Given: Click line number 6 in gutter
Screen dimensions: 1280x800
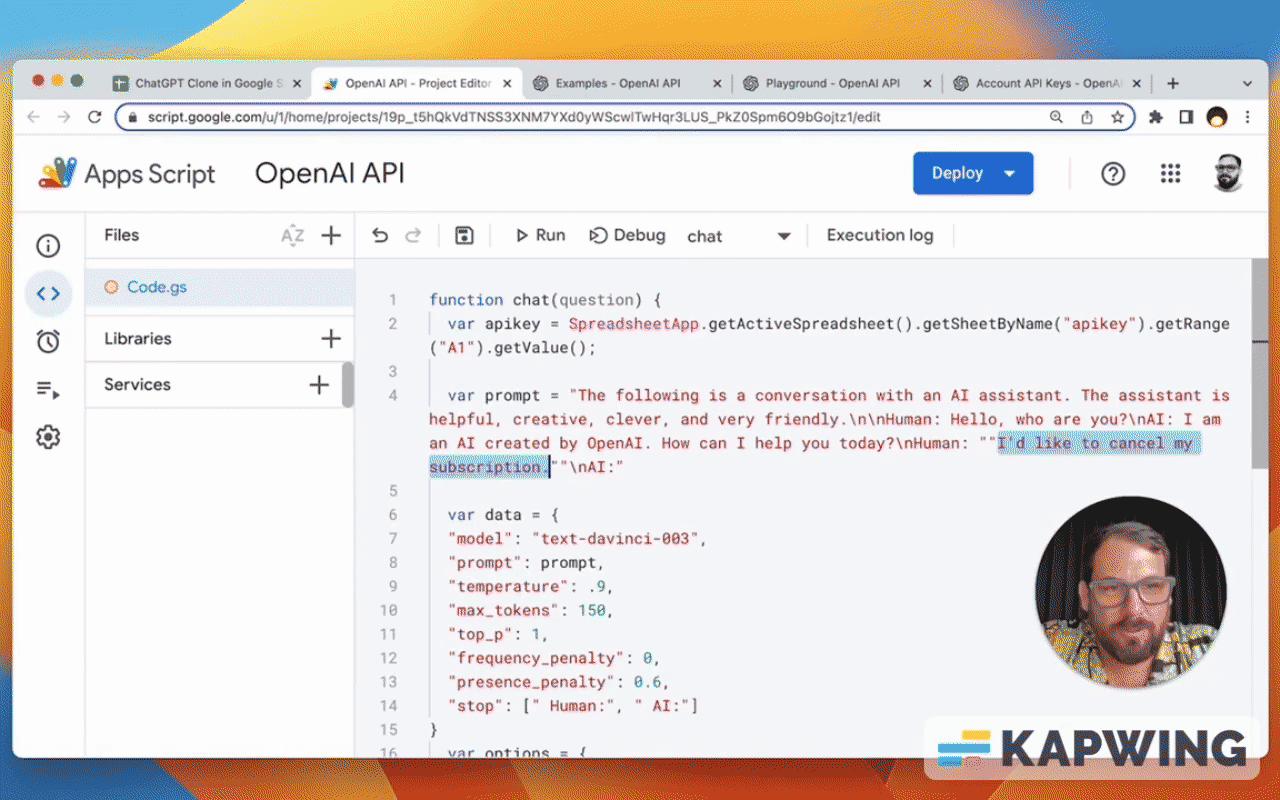Looking at the screenshot, I should [393, 515].
